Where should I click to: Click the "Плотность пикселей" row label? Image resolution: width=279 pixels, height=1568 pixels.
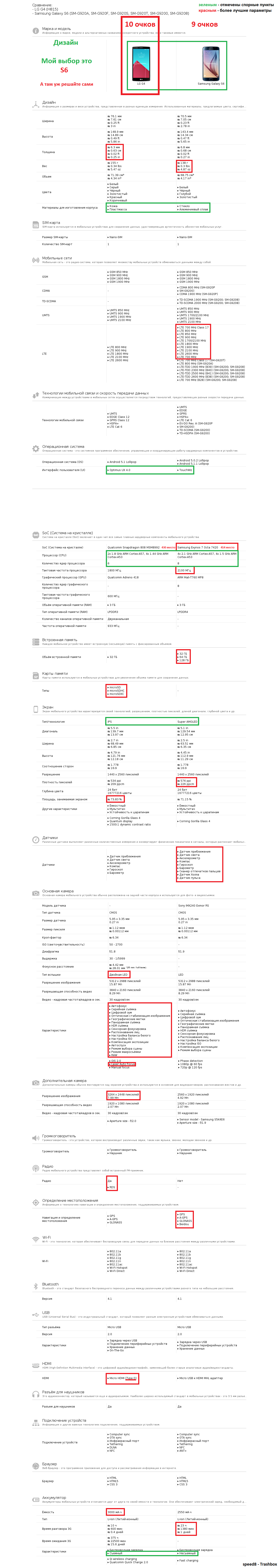(x=57, y=782)
